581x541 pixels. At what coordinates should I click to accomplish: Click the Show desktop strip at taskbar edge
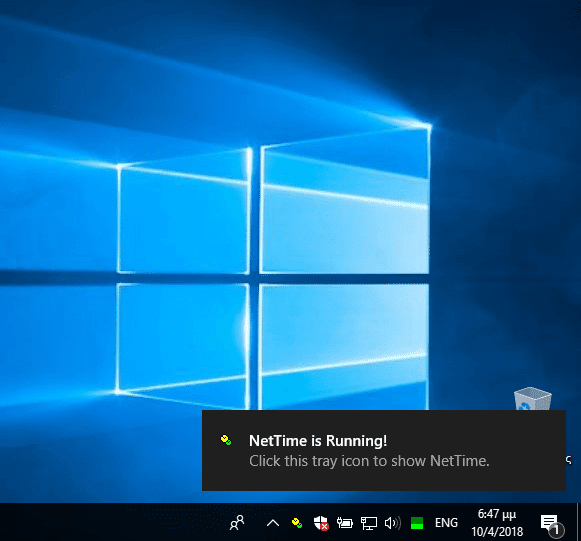[579, 522]
